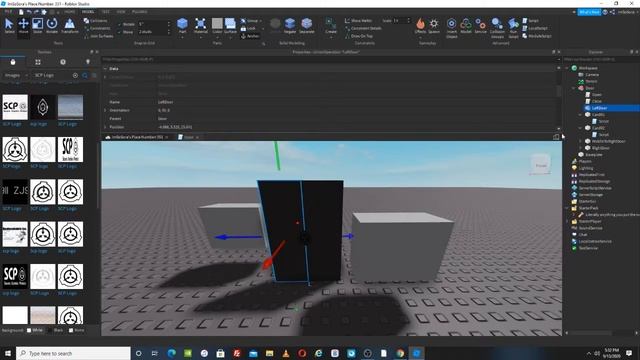Insert a new Part
640x360 pixels.
[x=182, y=26]
